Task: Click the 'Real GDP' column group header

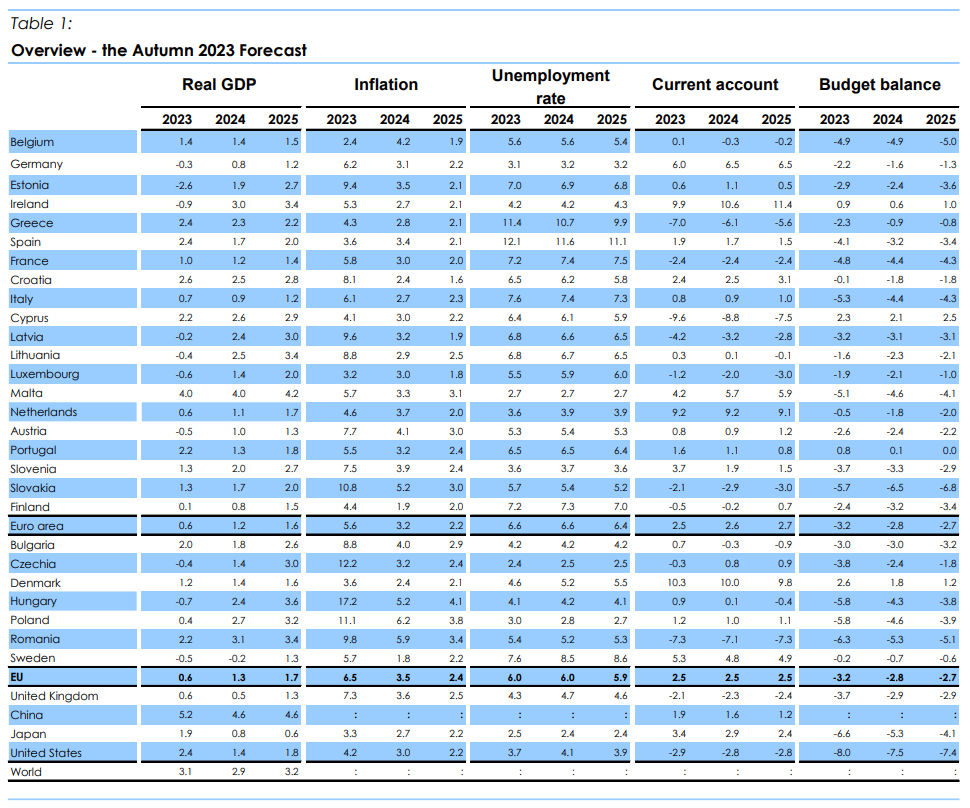Action: point(219,85)
